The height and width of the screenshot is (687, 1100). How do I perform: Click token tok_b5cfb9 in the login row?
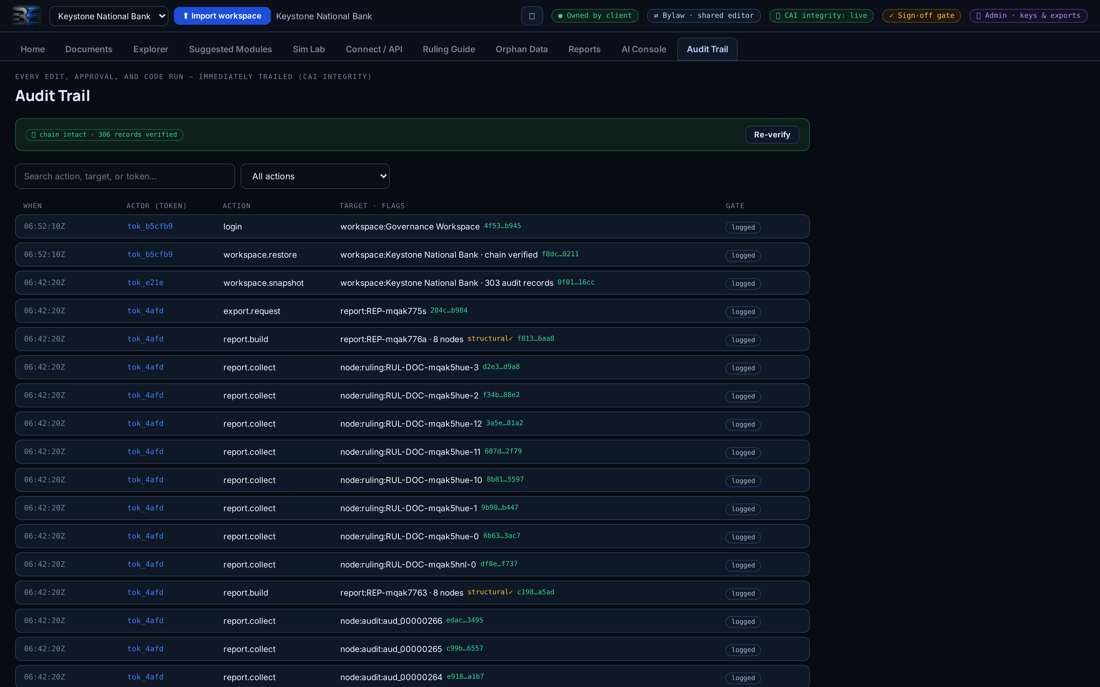[150, 227]
